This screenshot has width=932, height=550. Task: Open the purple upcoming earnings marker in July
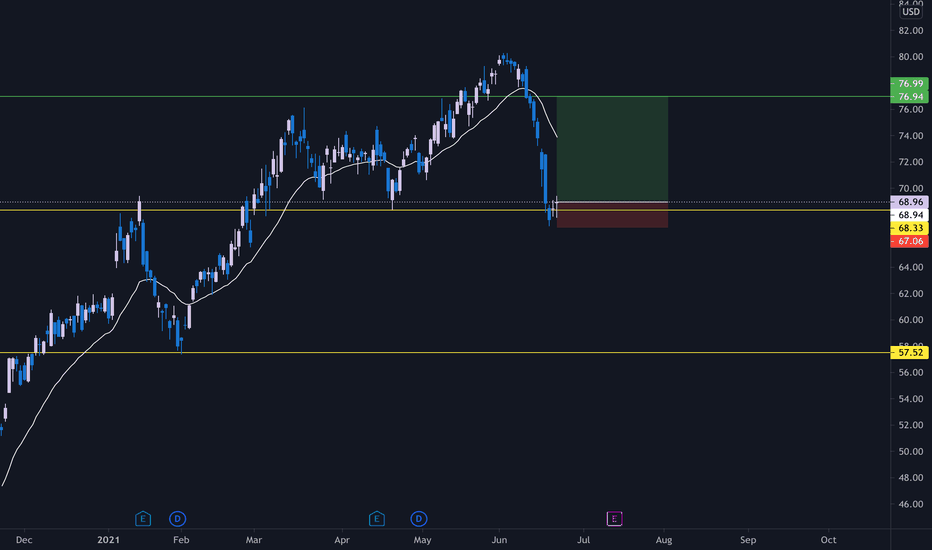pyautogui.click(x=614, y=518)
